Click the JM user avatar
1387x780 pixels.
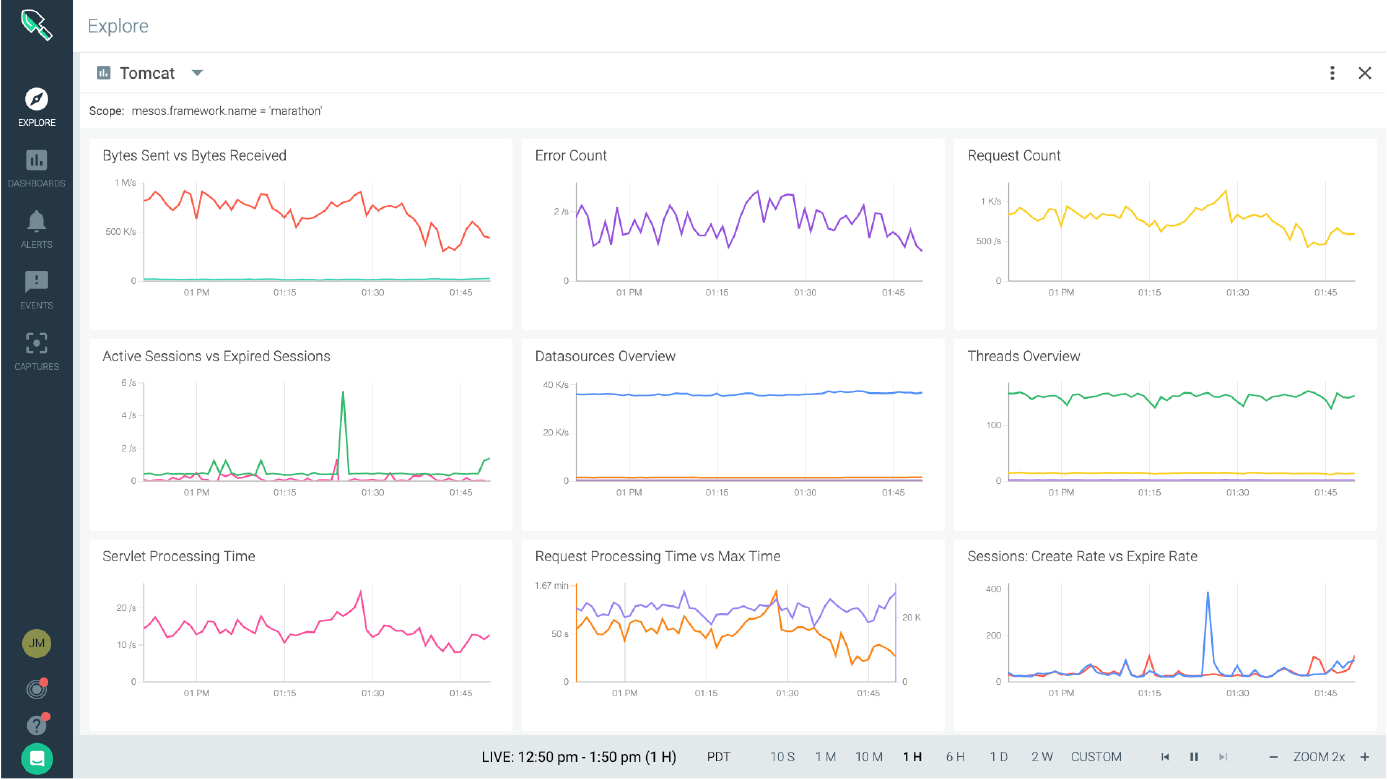pos(36,644)
